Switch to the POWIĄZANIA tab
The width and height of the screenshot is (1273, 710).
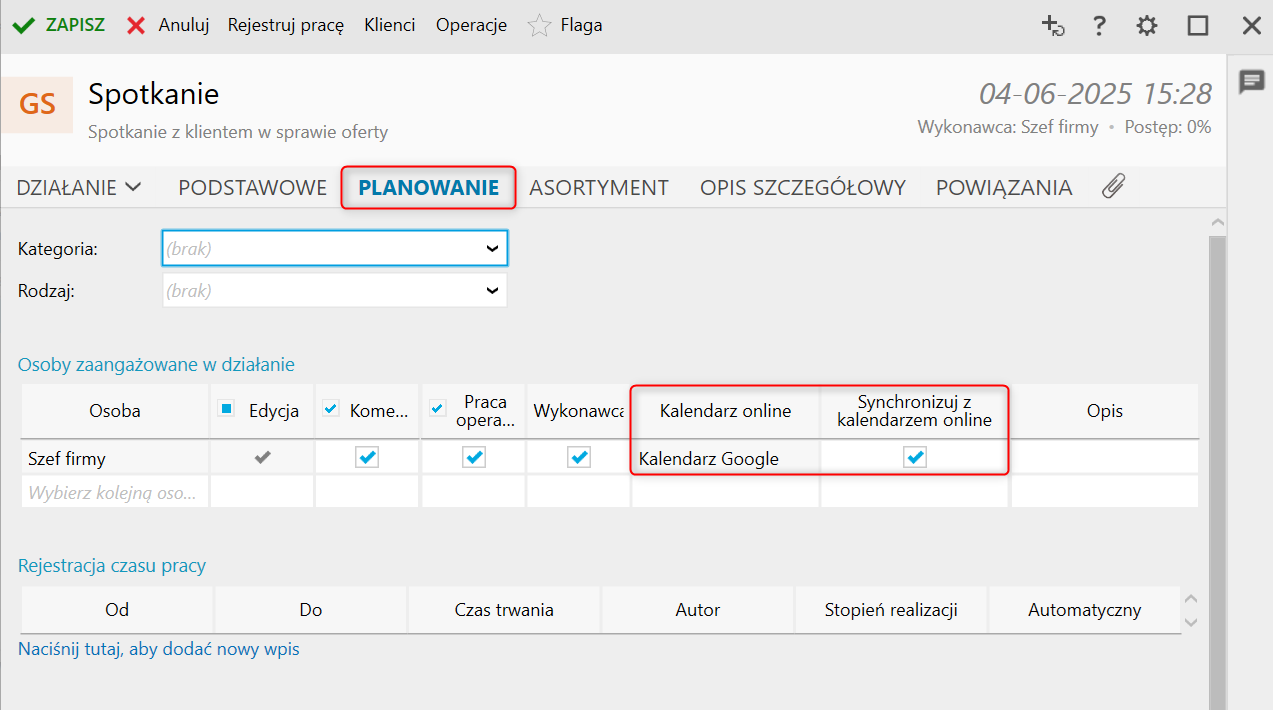click(x=1003, y=187)
